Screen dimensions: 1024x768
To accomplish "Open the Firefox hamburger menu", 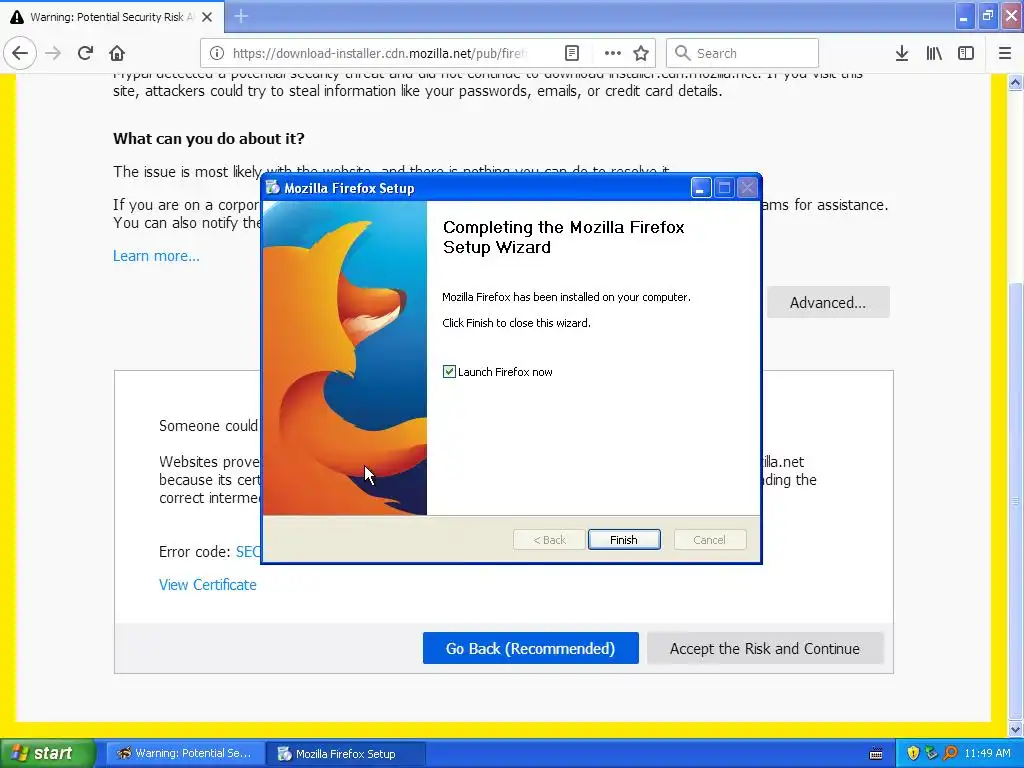I will pos(1005,53).
